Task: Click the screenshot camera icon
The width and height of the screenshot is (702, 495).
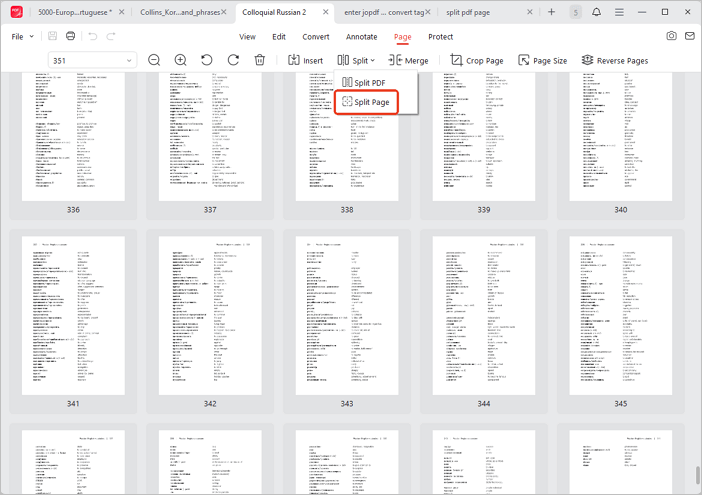Action: pyautogui.click(x=671, y=36)
